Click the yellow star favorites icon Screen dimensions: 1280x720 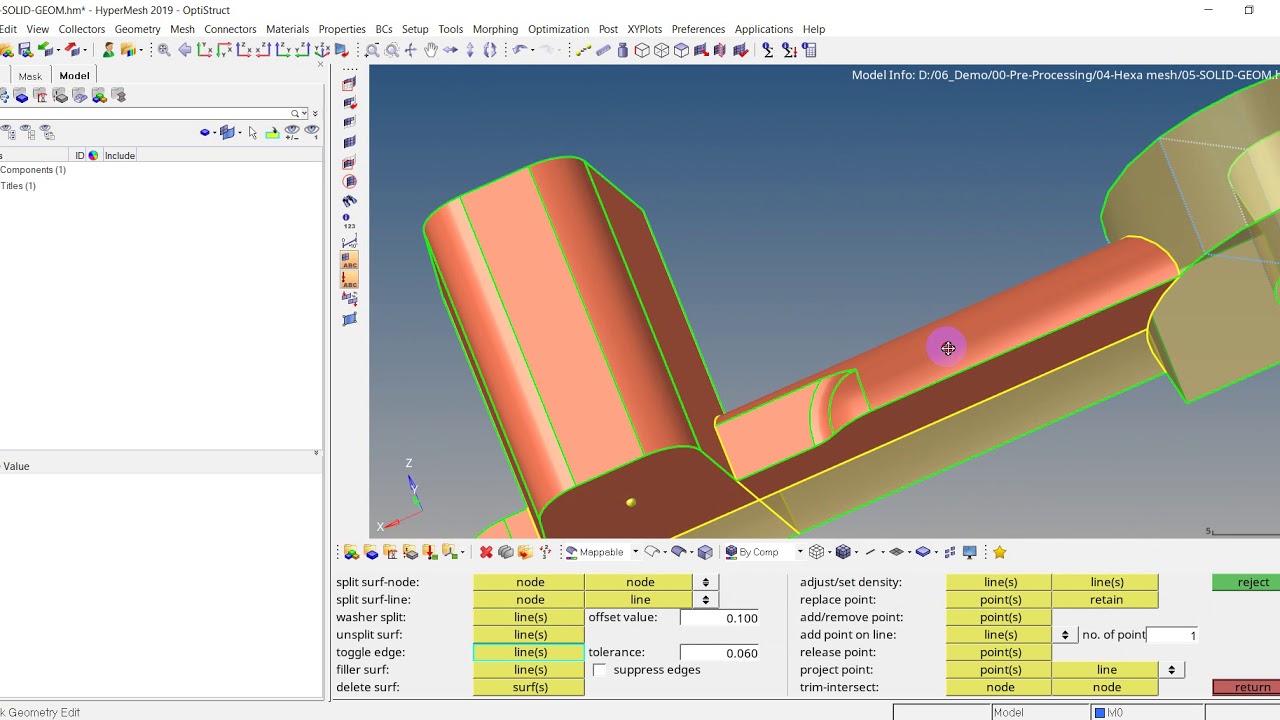pos(999,552)
